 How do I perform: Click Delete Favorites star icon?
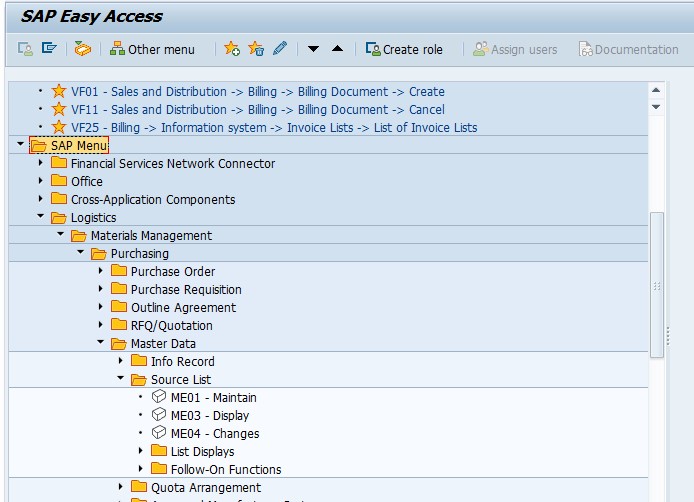pos(256,49)
